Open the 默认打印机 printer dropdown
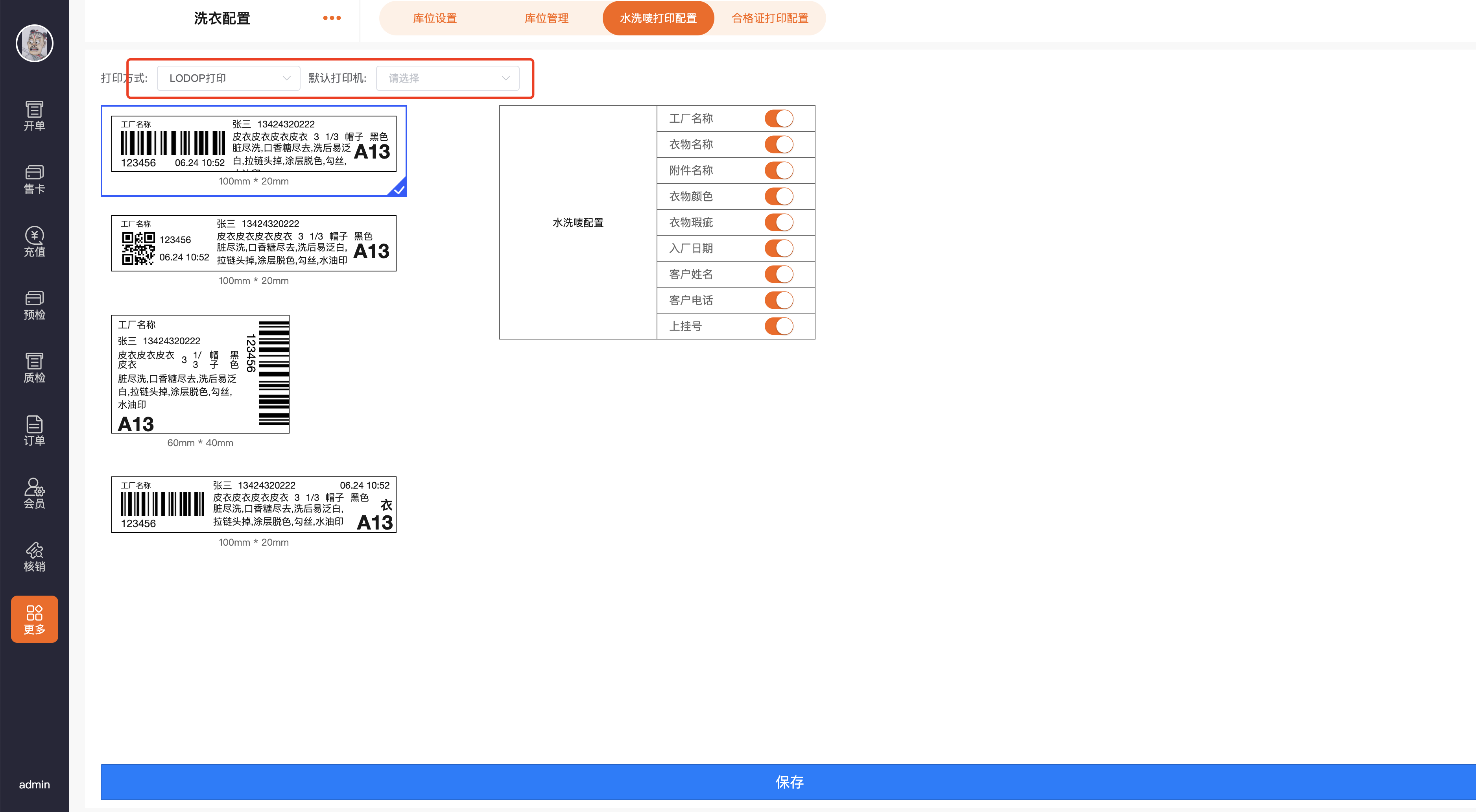Image resolution: width=1476 pixels, height=812 pixels. 448,79
